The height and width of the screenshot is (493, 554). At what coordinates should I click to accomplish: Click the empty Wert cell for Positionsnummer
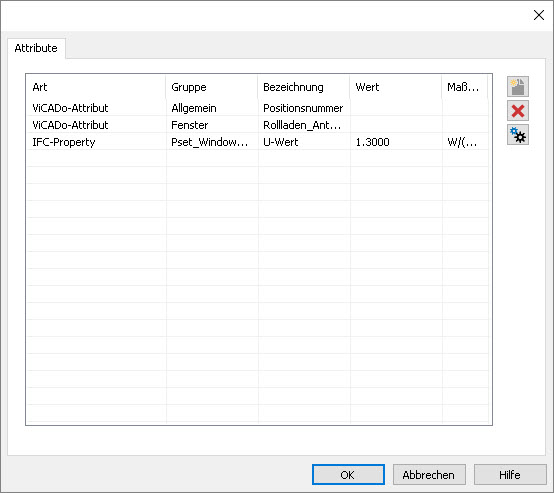[x=396, y=108]
